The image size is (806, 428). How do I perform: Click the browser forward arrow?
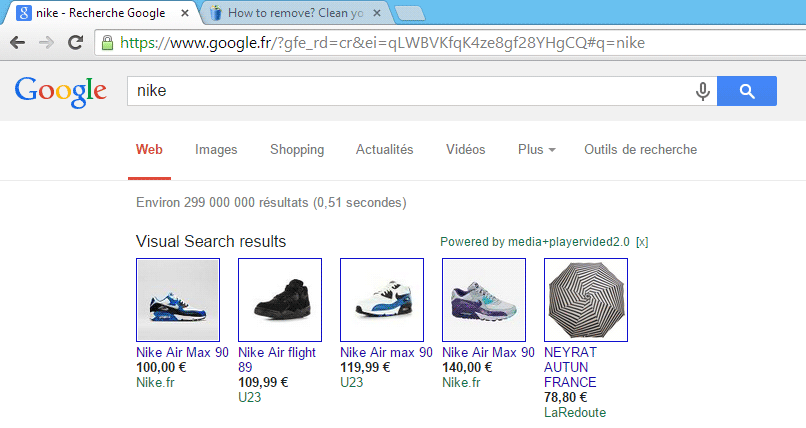(46, 43)
